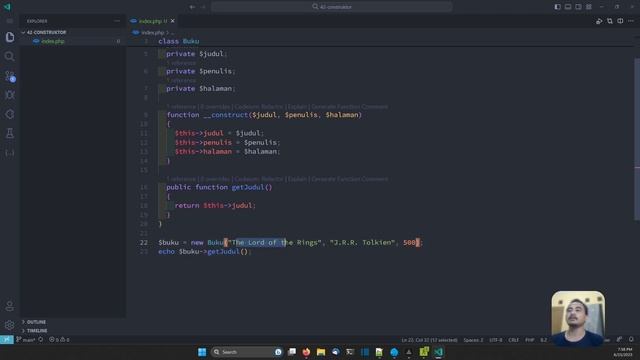Open Task View from the taskbar
Screen dimensions: 640x360
click(292, 352)
